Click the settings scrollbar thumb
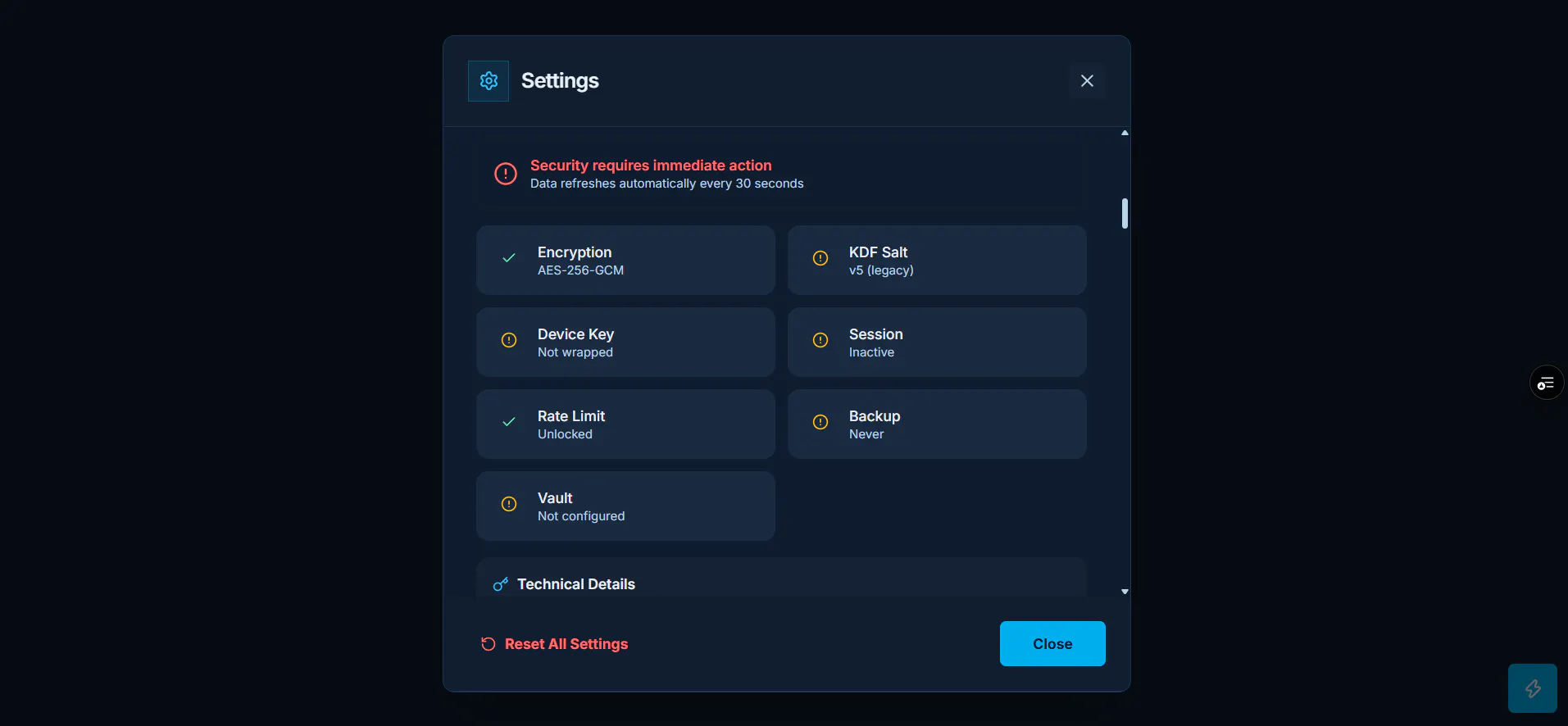The image size is (1568, 726). point(1125,213)
